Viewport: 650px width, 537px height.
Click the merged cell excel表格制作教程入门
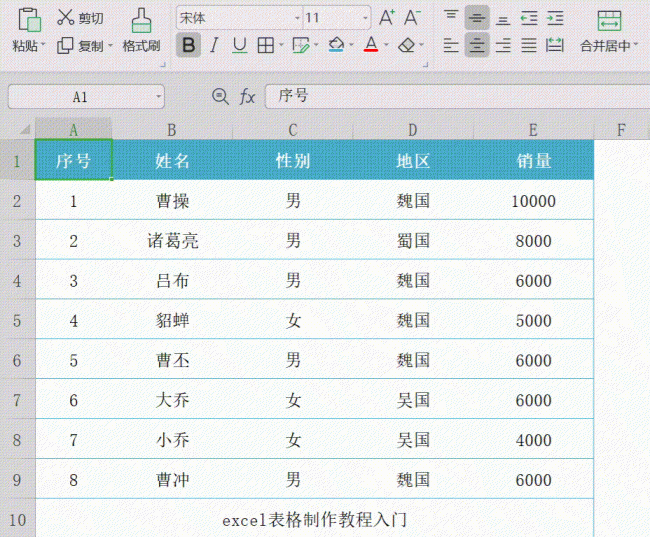tap(315, 518)
